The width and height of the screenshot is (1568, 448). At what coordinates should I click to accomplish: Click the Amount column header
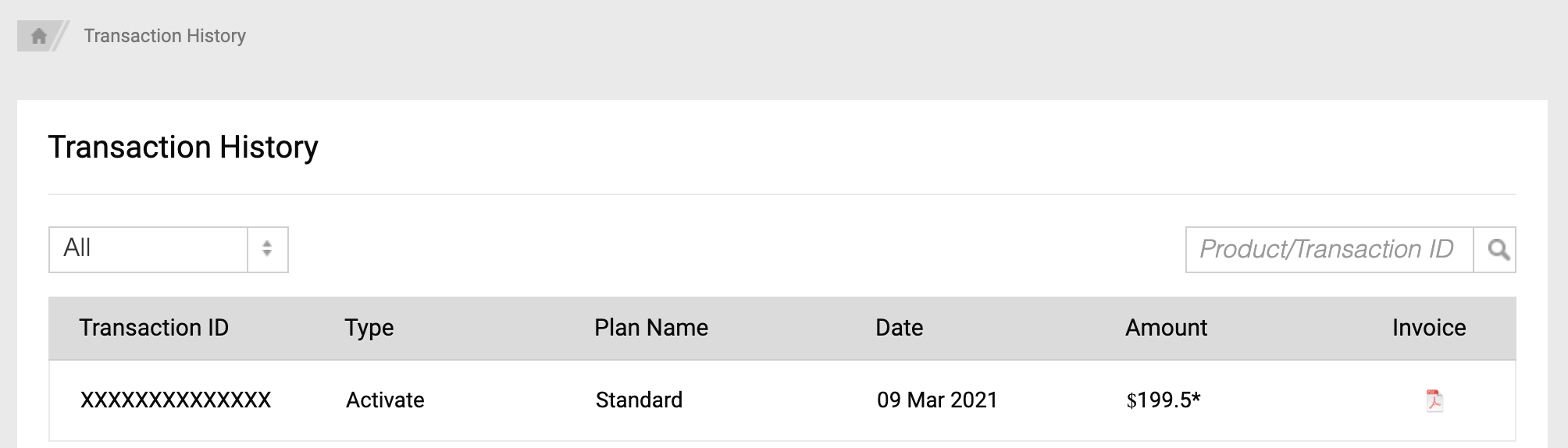point(1166,328)
